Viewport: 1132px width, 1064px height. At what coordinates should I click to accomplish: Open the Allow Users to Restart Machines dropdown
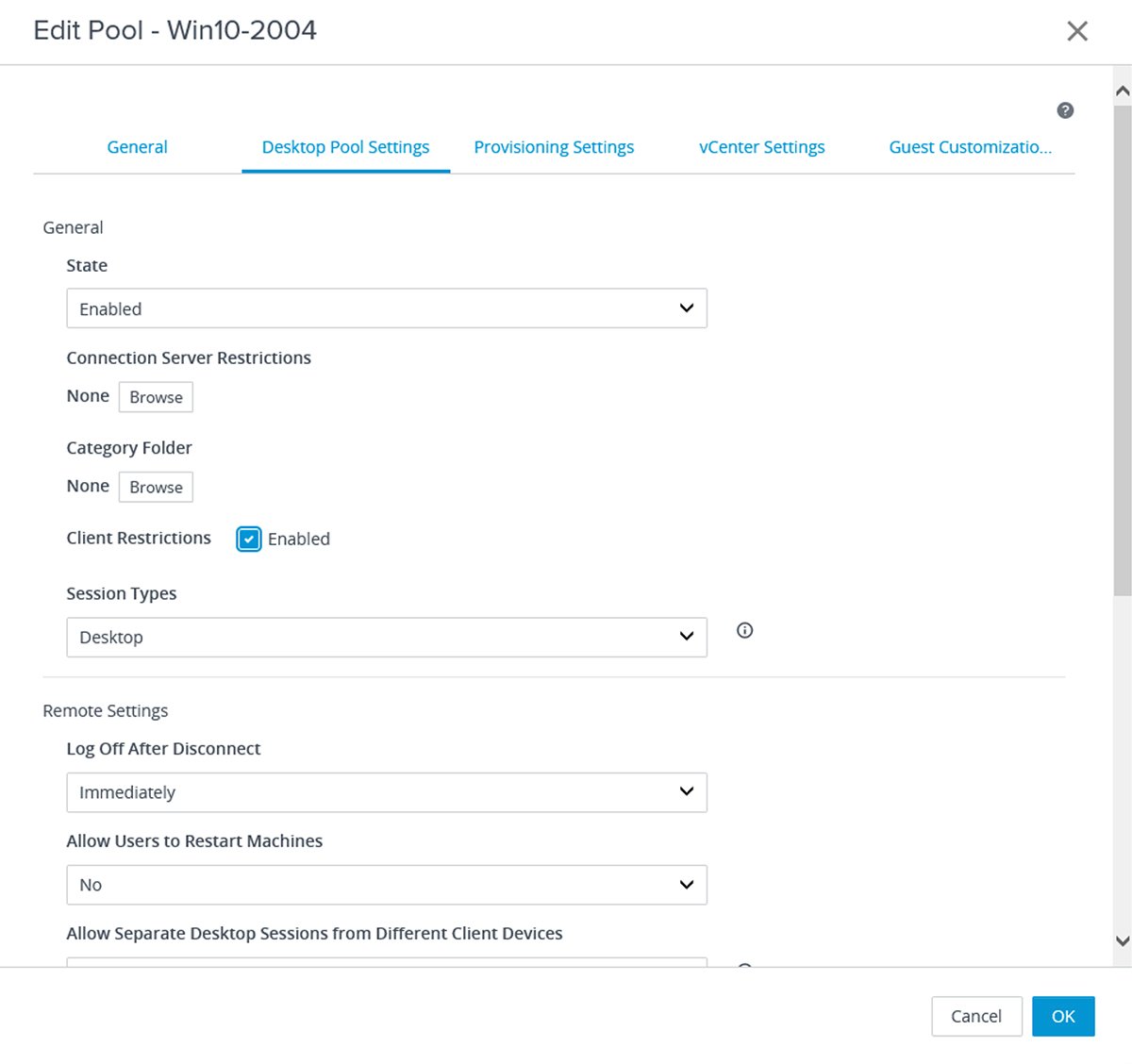[387, 885]
